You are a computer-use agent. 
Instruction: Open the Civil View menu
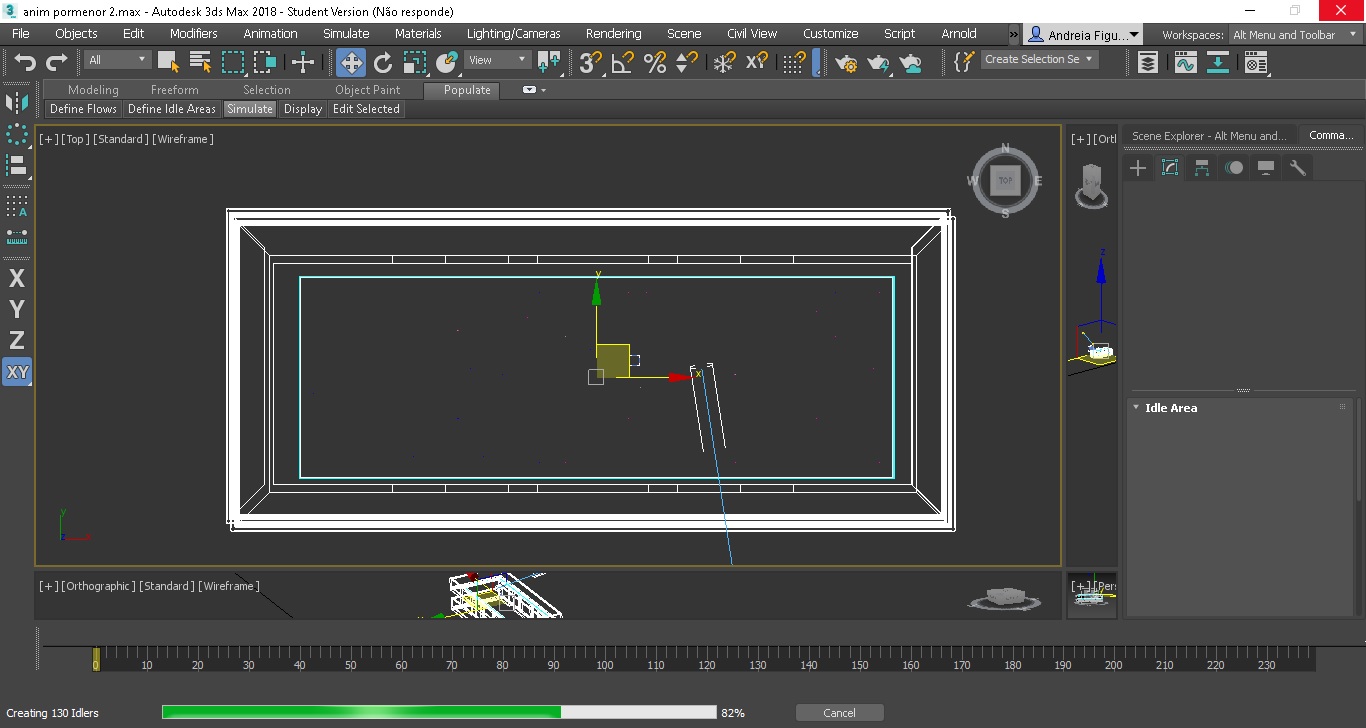click(752, 33)
